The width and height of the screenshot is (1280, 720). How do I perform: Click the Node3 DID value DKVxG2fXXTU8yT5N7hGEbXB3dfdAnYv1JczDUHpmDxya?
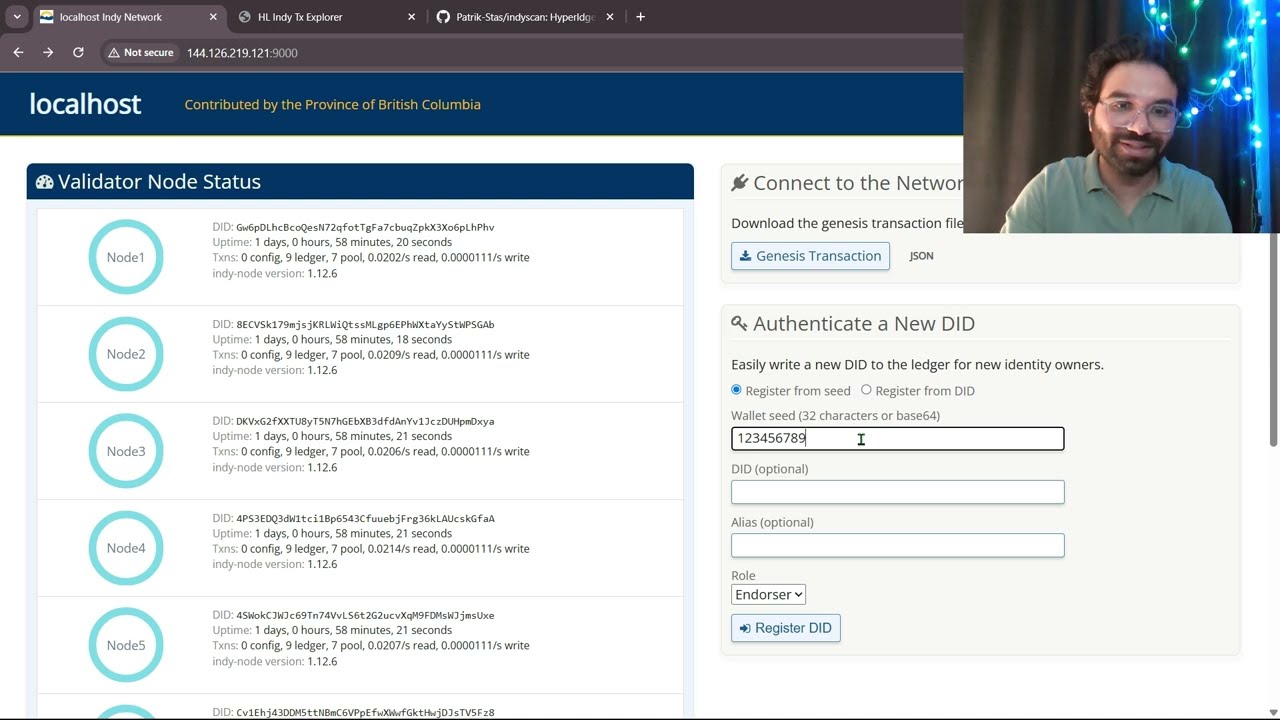365,421
